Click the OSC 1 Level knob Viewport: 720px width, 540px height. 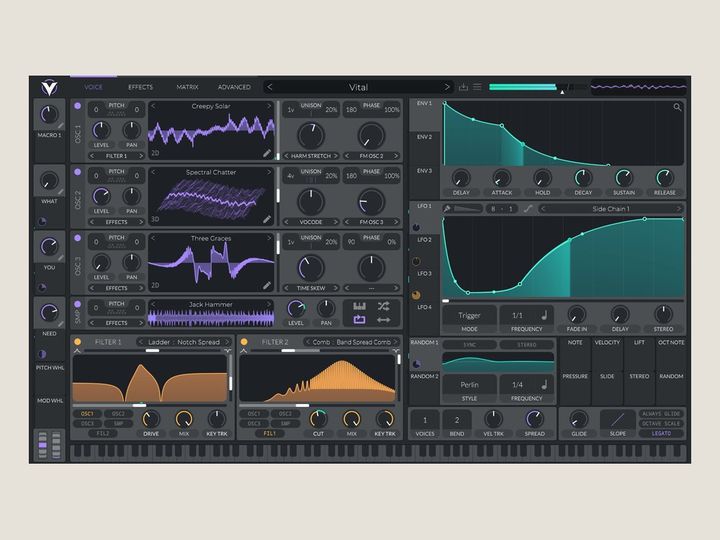(101, 130)
